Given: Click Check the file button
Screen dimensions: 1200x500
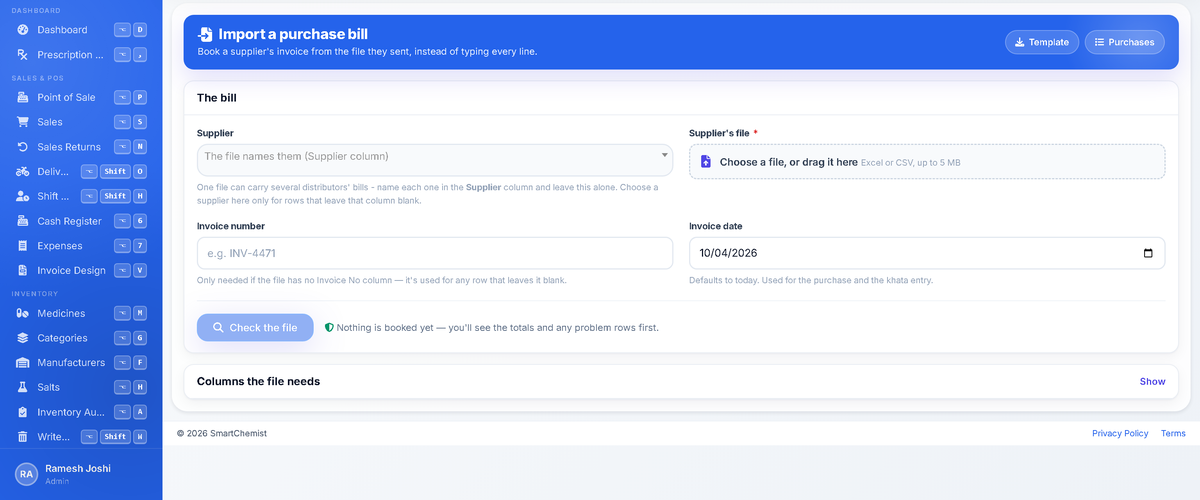Looking at the screenshot, I should (255, 328).
